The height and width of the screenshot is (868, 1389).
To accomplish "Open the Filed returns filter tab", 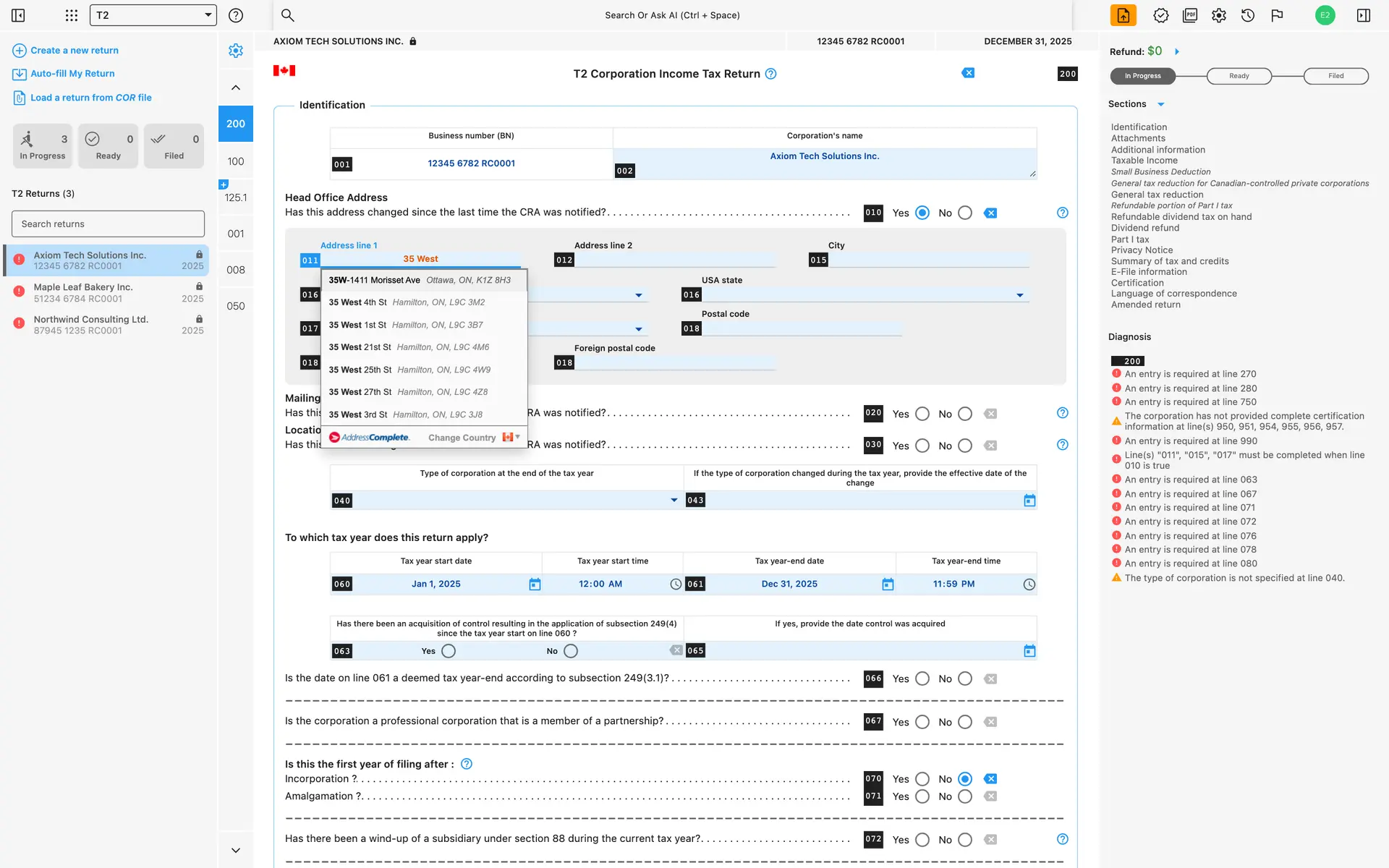I will pyautogui.click(x=174, y=146).
